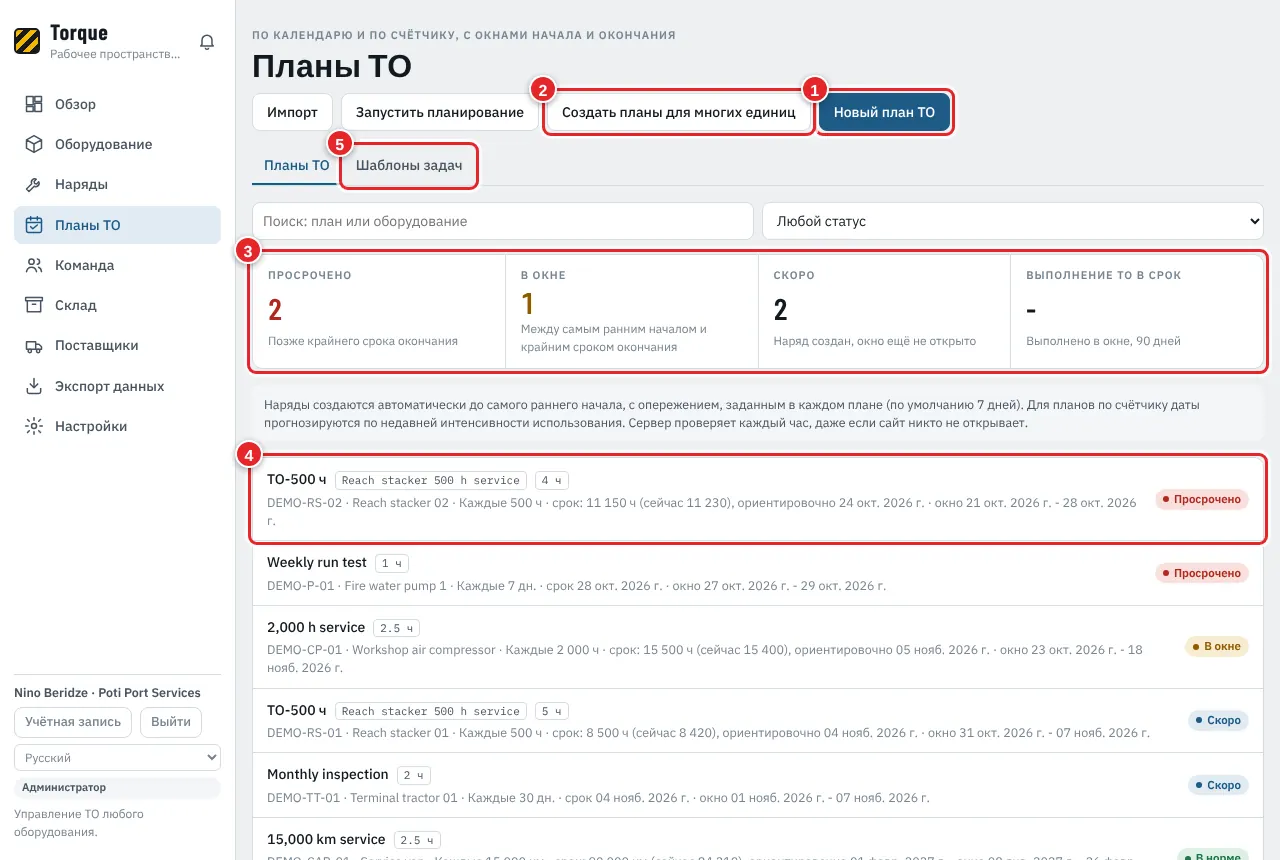1280x860 pixels.
Task: Click the Склад archive box icon
Action: 34,305
